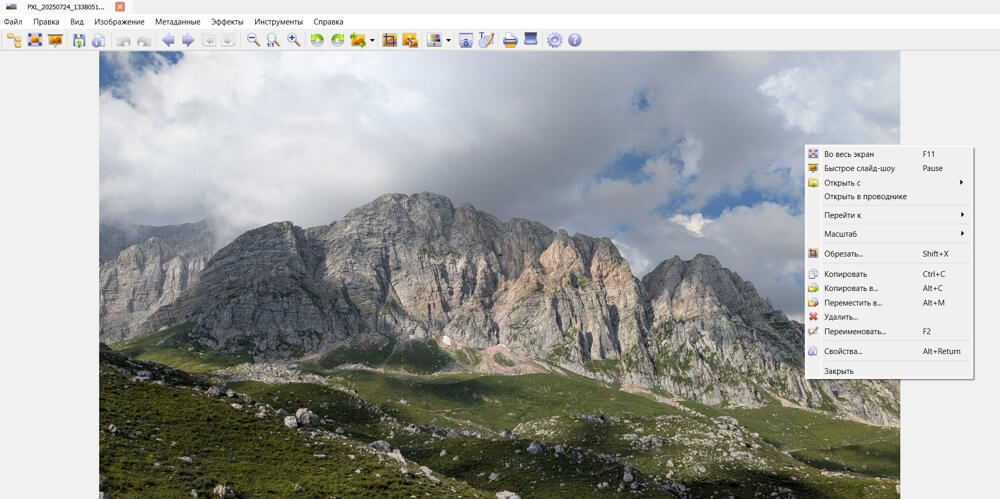The image size is (1000, 499).
Task: Click the zoom out magnifier icon
Action: pyautogui.click(x=254, y=40)
